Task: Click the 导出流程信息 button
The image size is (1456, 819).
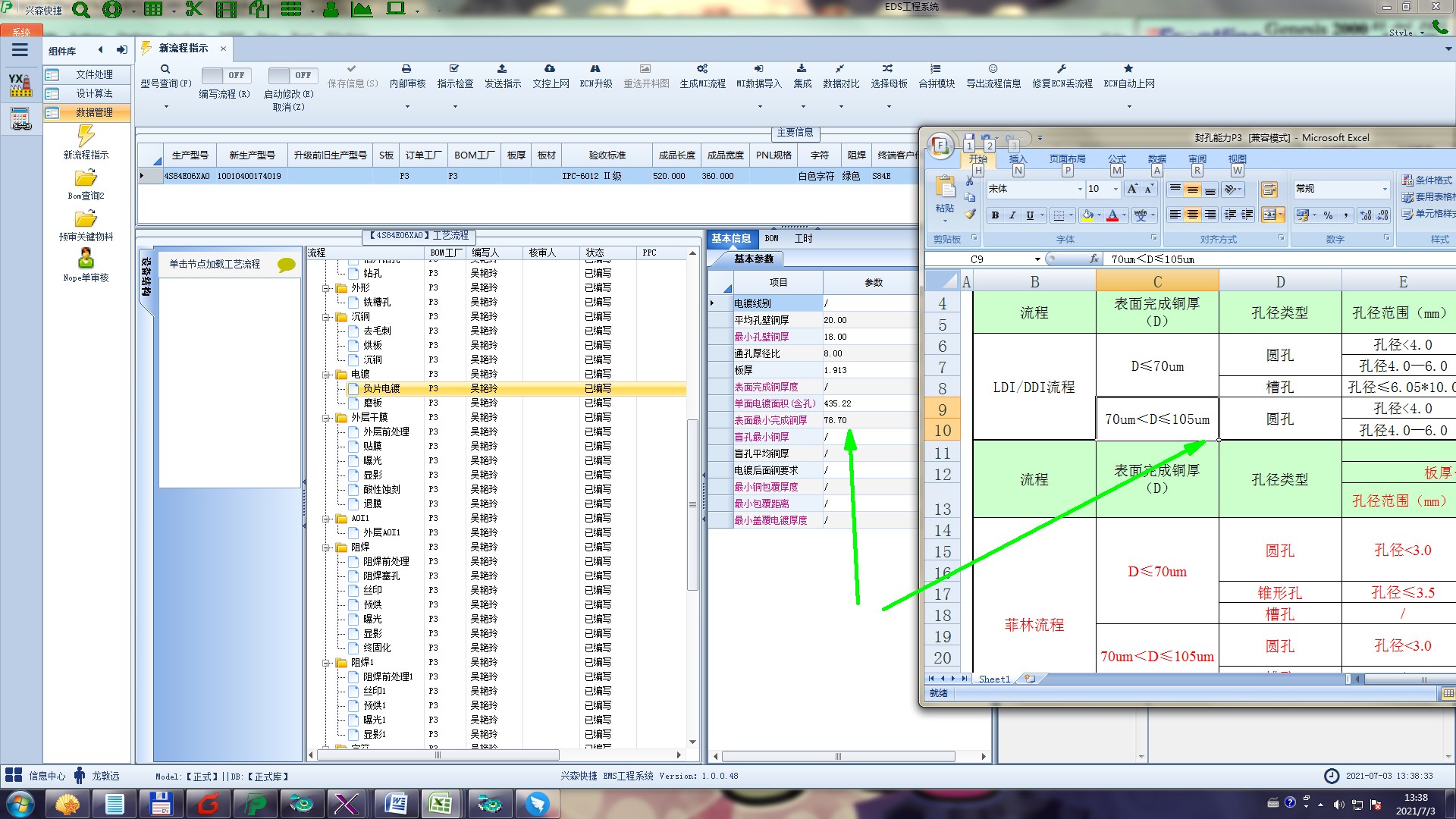Action: coord(993,77)
